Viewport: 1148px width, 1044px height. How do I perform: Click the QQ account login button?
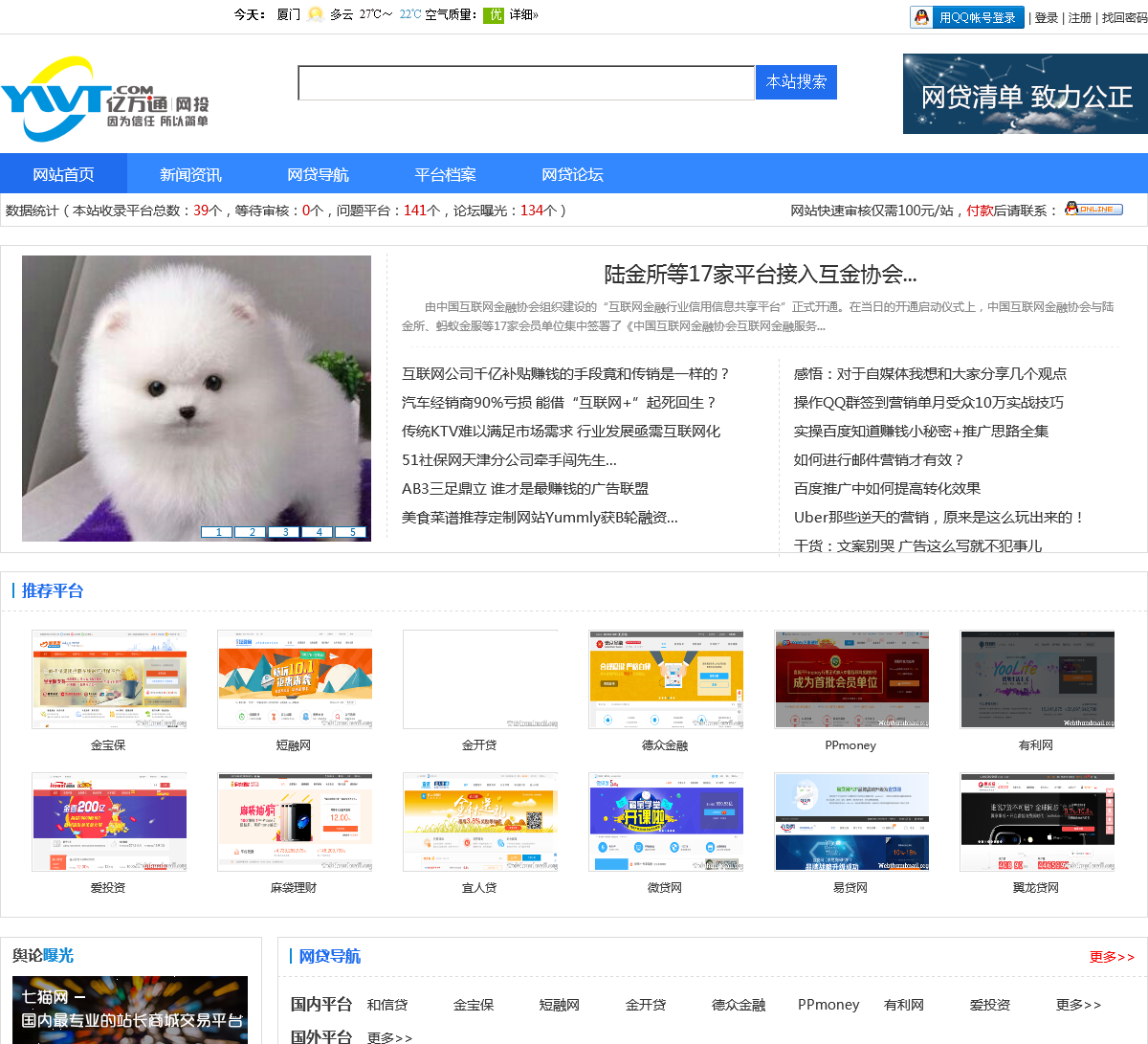point(966,17)
